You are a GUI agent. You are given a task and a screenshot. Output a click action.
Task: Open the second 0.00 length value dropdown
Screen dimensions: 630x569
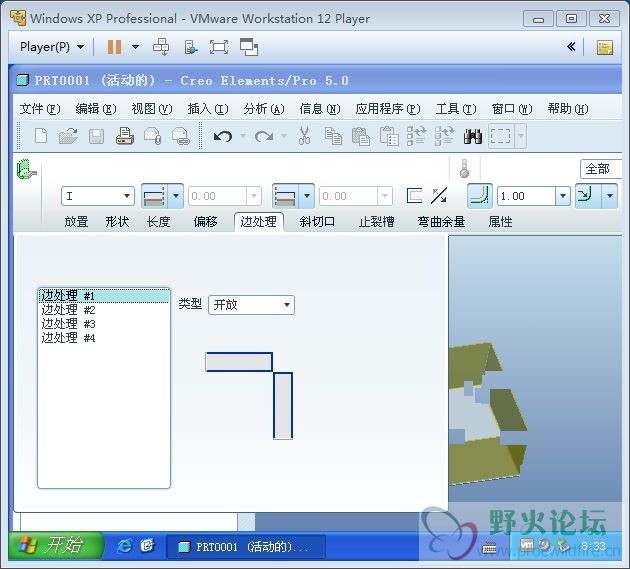tap(385, 196)
